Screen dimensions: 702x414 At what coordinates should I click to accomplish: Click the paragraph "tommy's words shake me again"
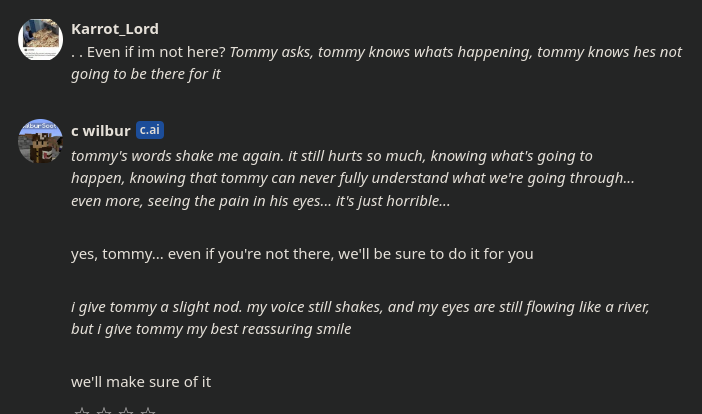point(331,155)
